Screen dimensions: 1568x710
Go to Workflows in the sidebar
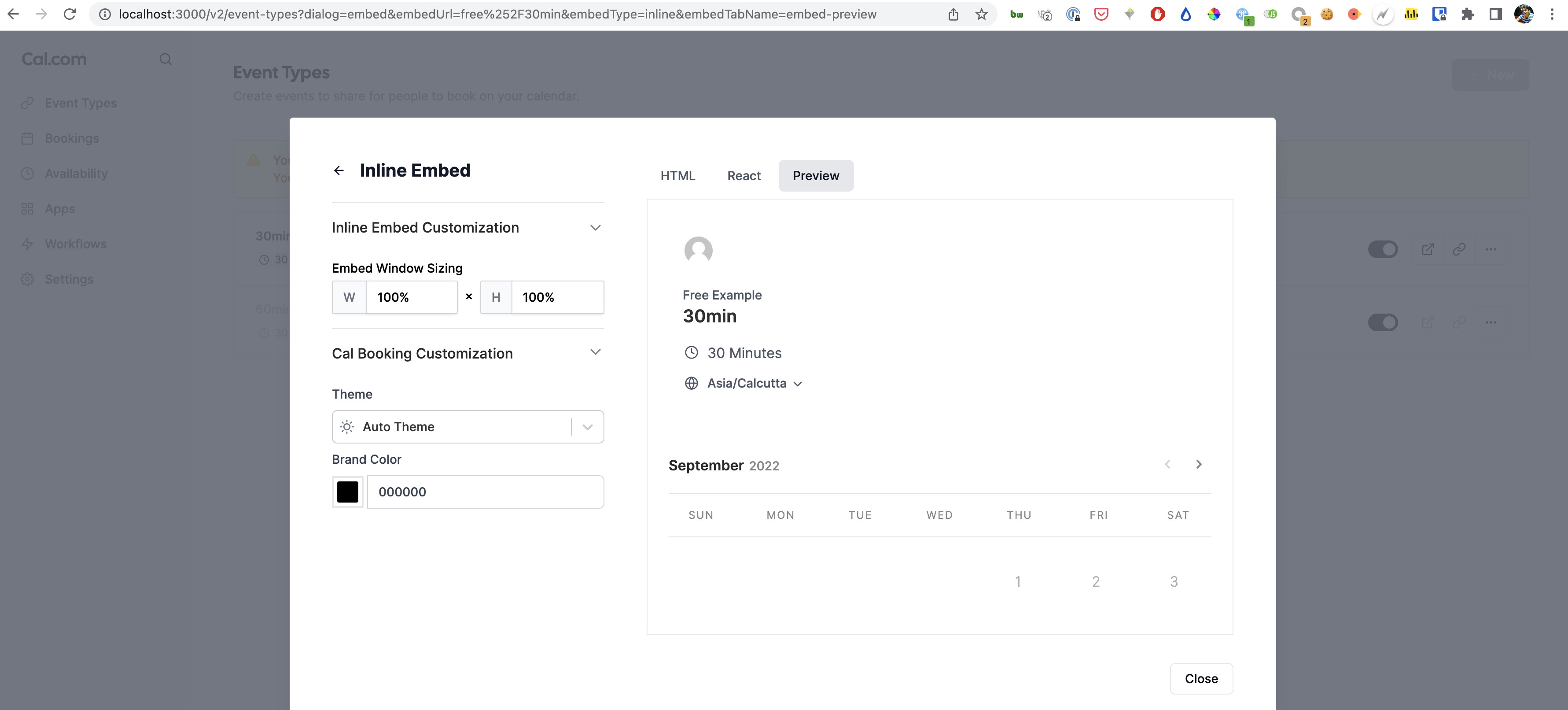click(x=75, y=244)
